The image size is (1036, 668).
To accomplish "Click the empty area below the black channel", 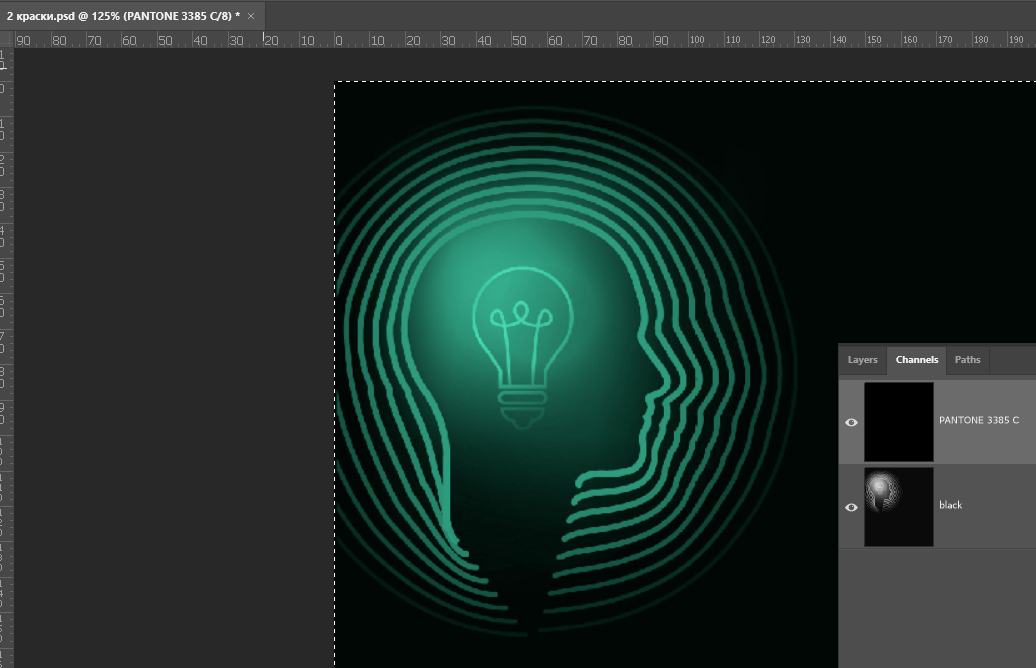I will (935, 600).
